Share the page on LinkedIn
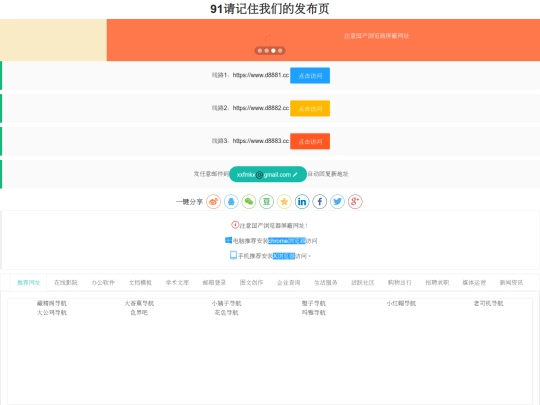 (x=302, y=201)
